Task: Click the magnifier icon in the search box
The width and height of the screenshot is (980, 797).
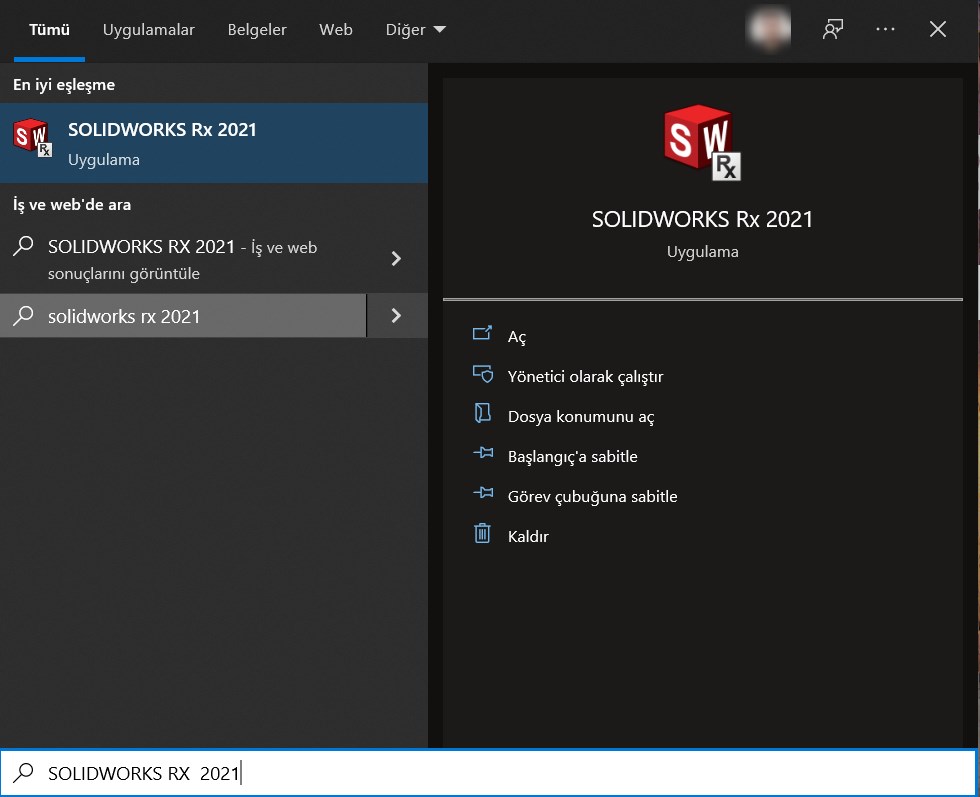Action: 23,773
